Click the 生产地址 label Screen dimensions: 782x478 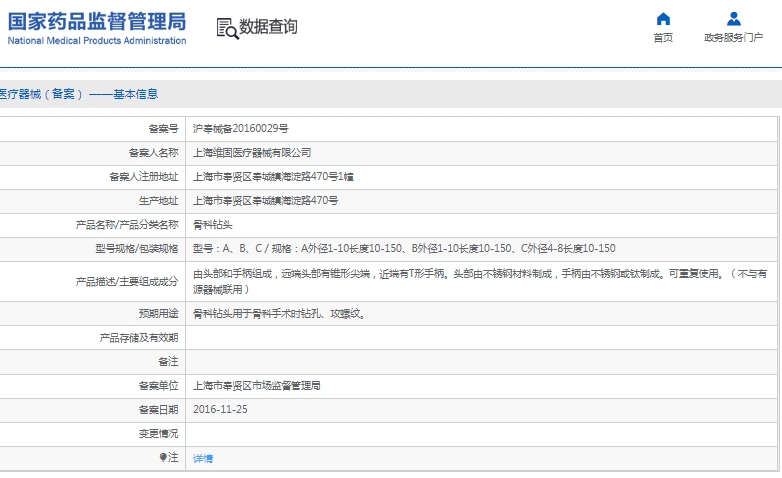[x=158, y=201]
